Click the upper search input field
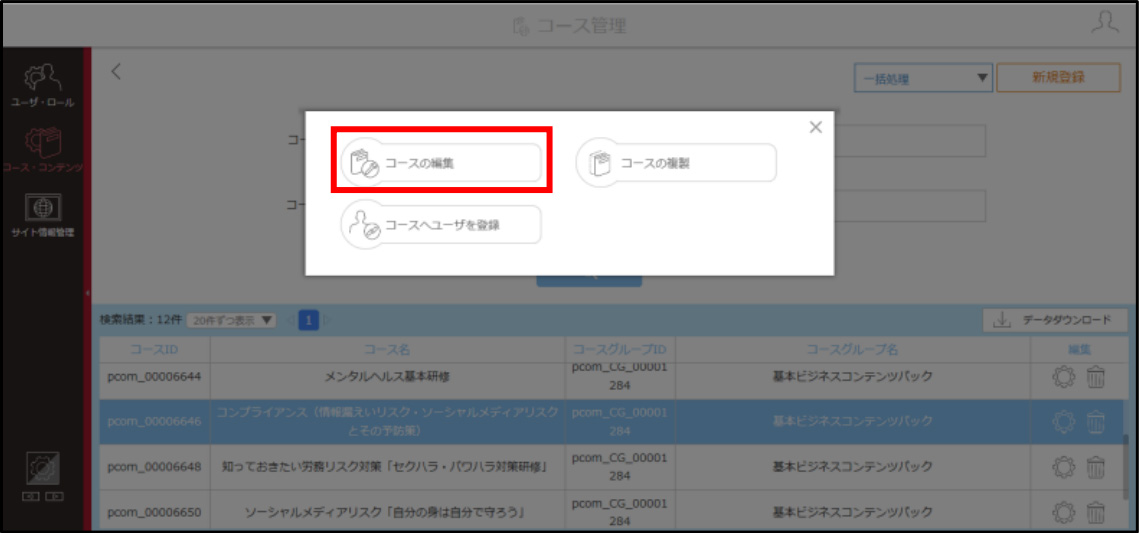This screenshot has width=1139, height=533. coord(909,141)
